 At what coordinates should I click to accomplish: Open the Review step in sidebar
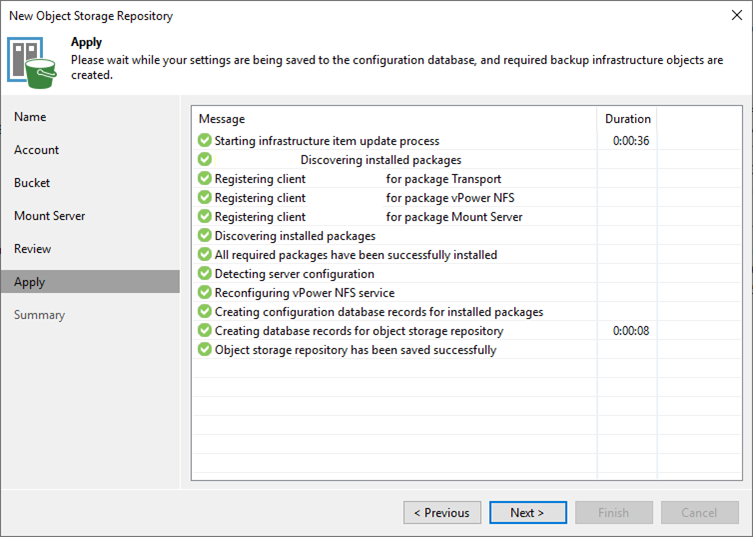click(33, 249)
